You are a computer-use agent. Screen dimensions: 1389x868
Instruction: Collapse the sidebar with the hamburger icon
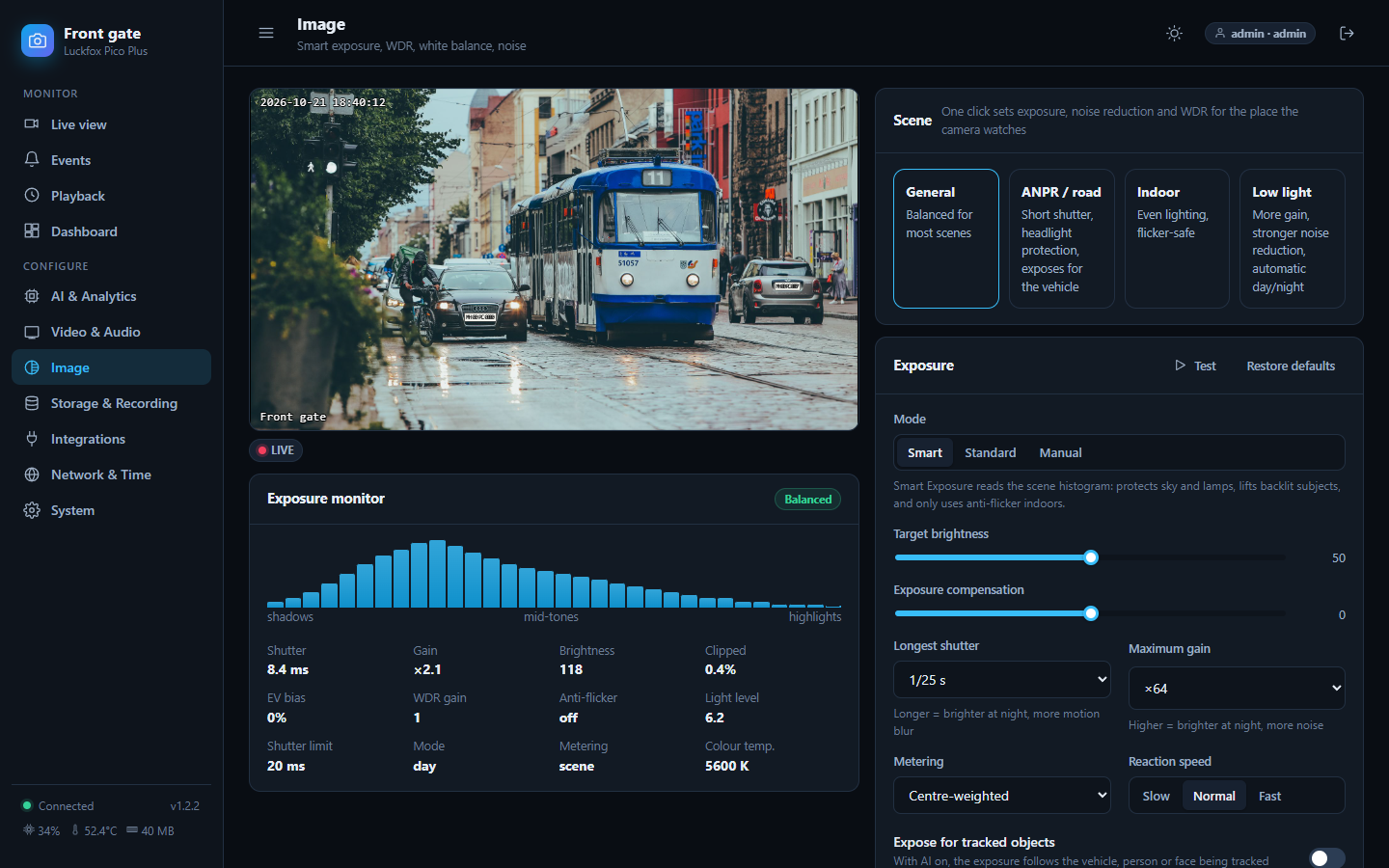pos(266,33)
